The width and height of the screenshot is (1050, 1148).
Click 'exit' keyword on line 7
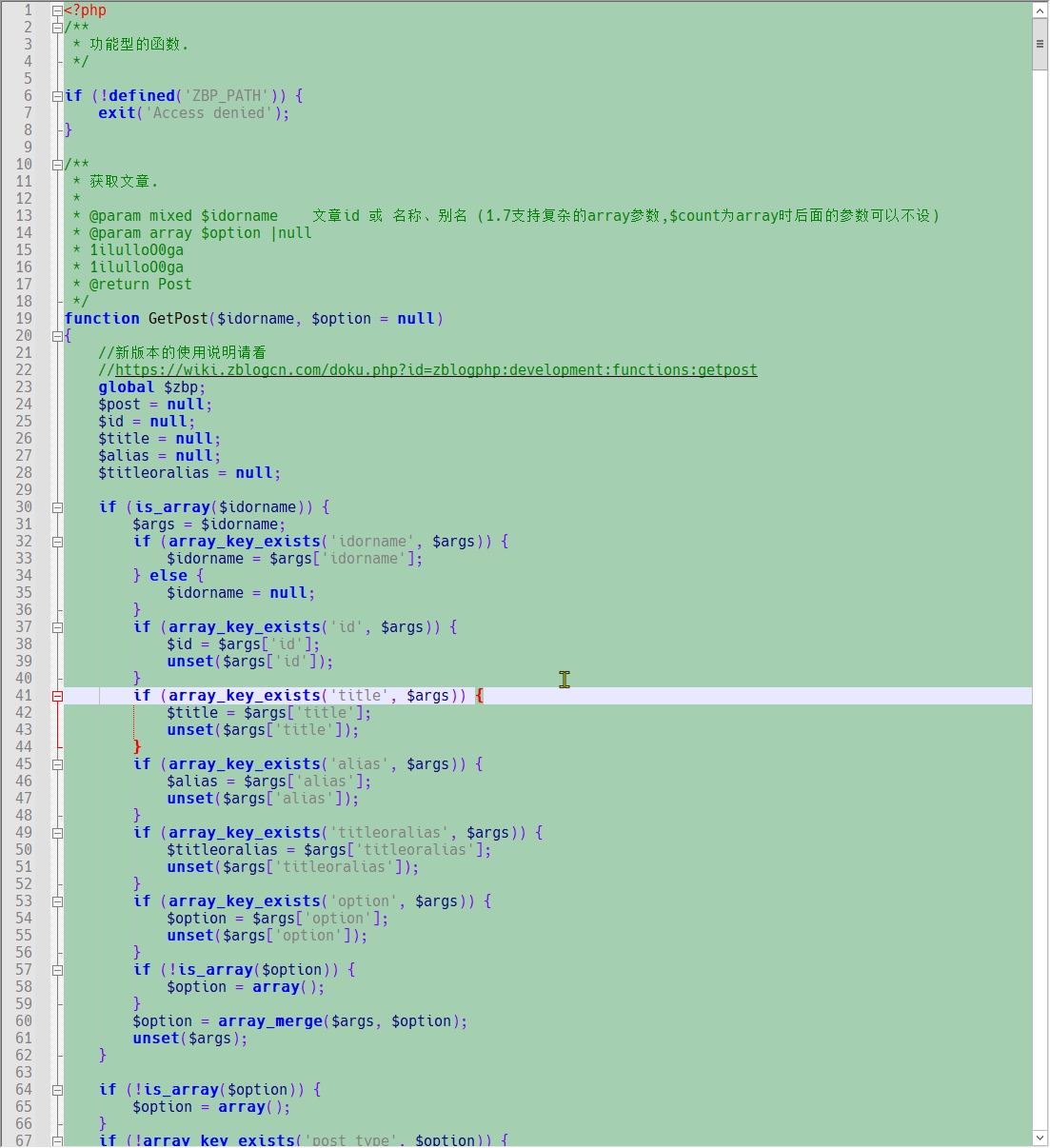(x=117, y=113)
